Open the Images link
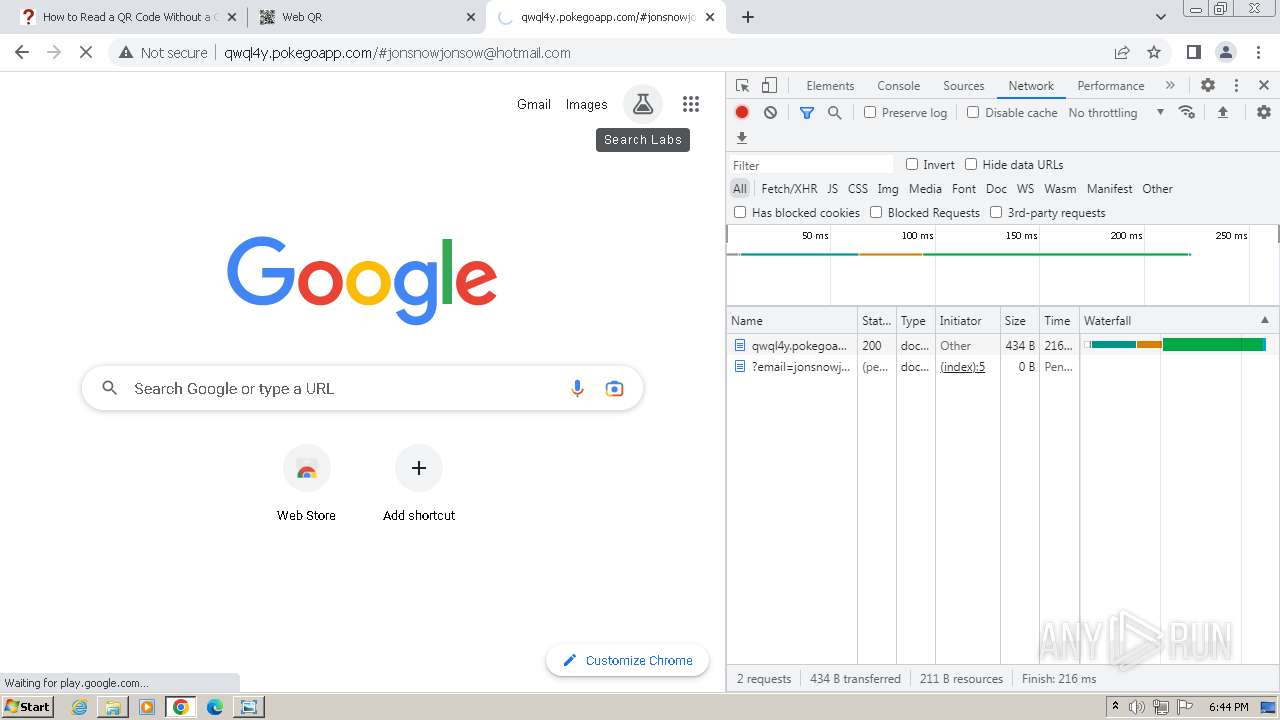This screenshot has width=1280, height=720. pos(586,104)
